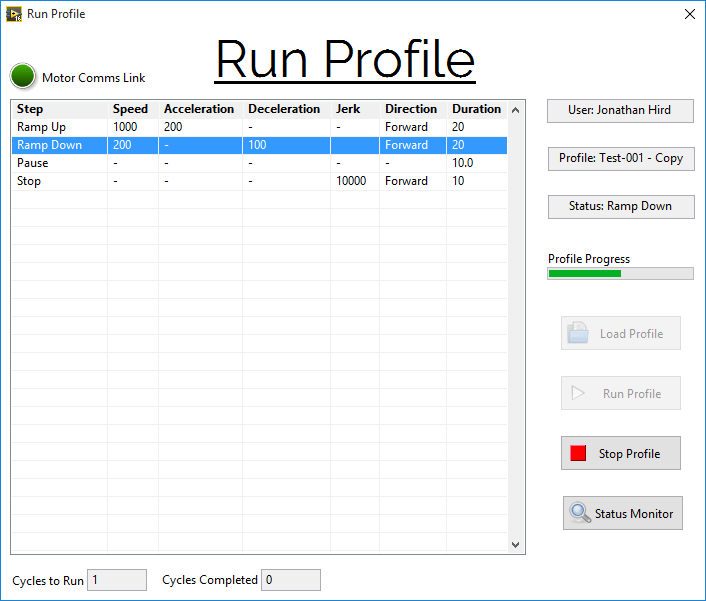Click the Cycles Completed label
706x601 pixels.
[x=210, y=580]
